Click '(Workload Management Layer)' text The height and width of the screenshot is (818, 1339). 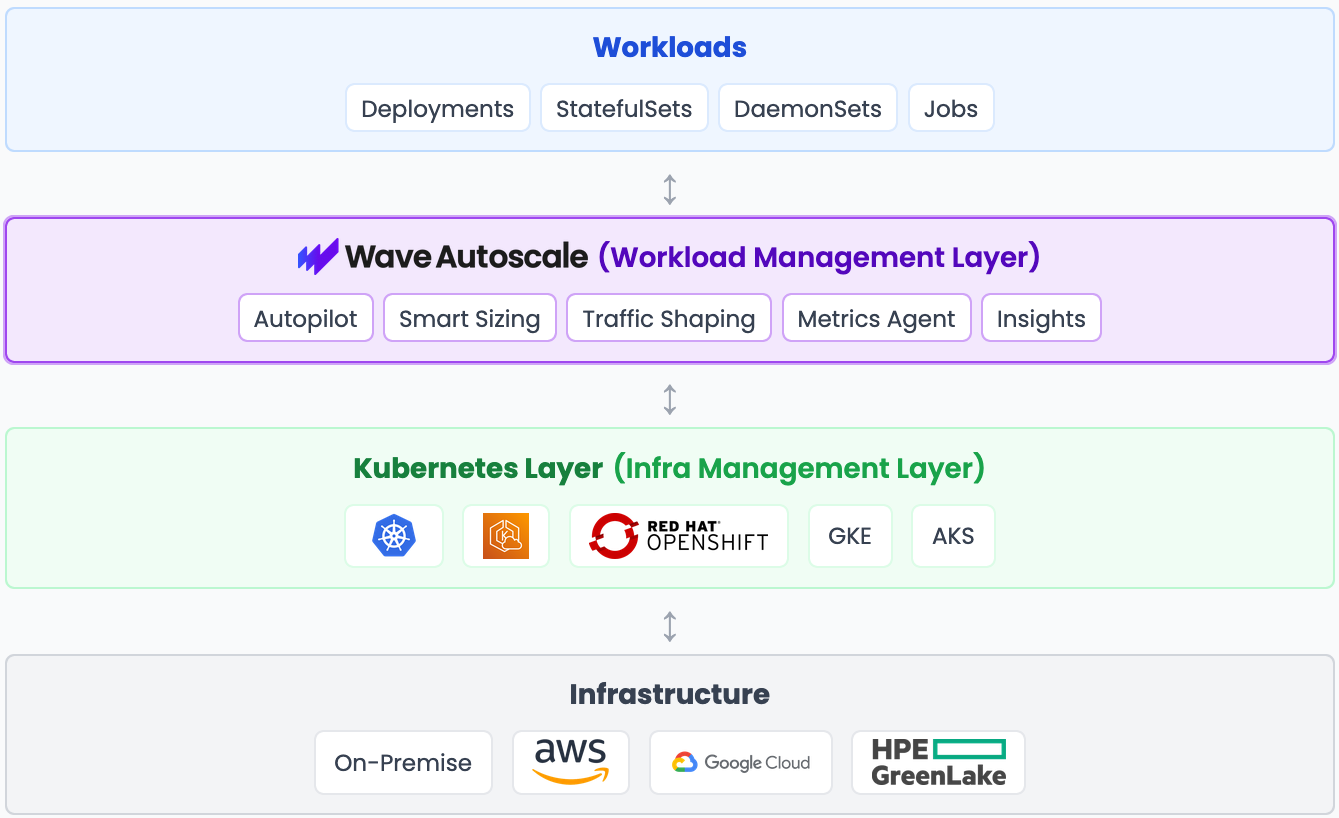pos(819,257)
